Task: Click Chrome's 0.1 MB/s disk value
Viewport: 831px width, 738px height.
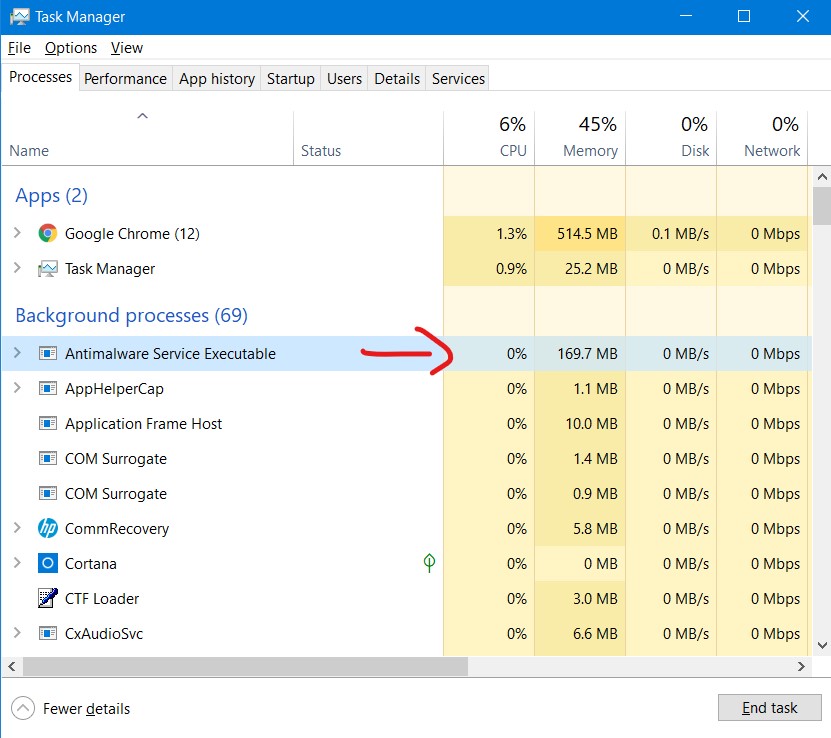Action: [680, 234]
